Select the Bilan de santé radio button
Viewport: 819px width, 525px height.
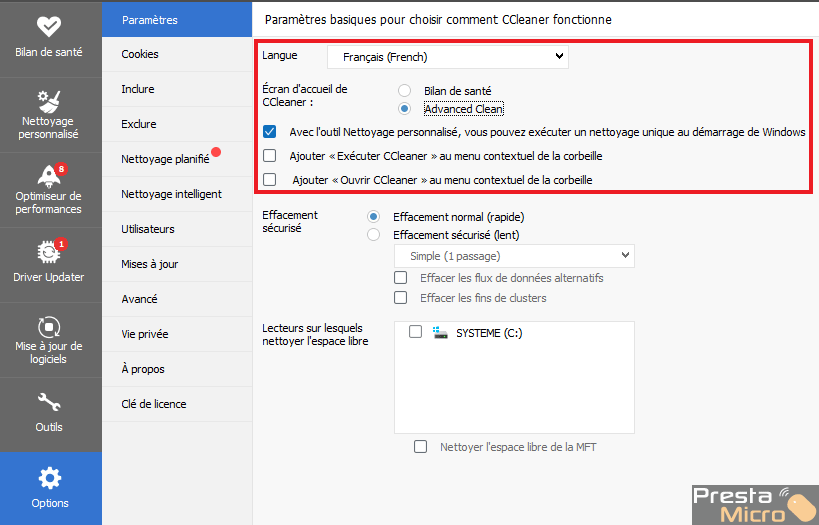pos(404,91)
